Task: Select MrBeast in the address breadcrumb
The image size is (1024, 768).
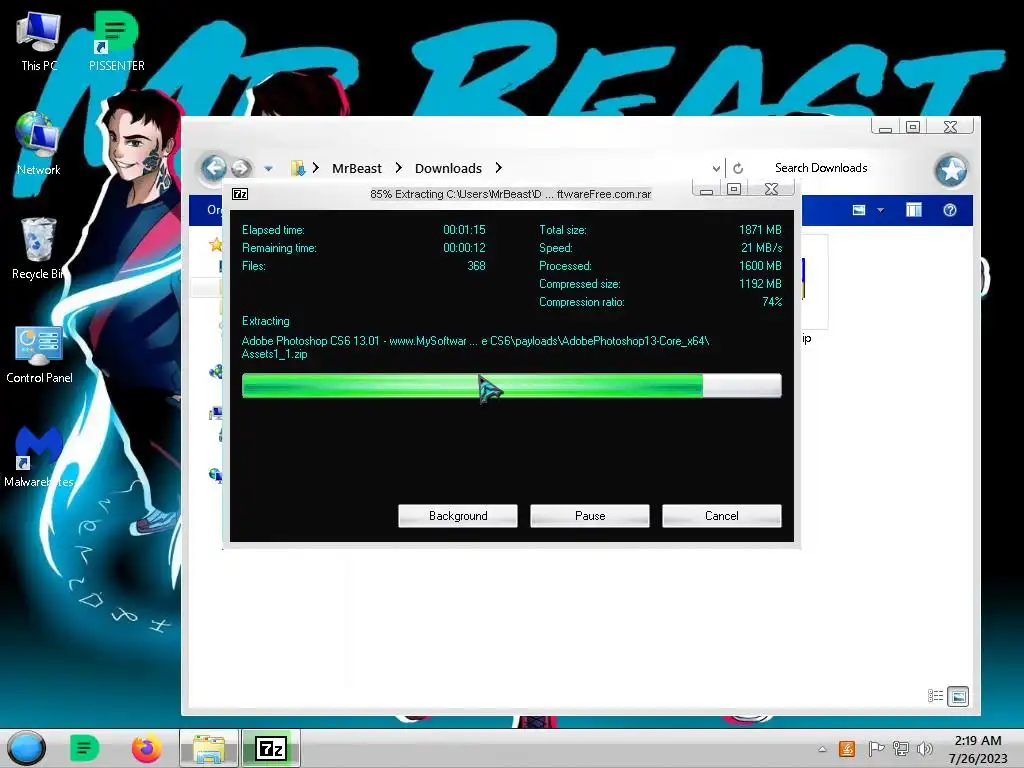Action: point(357,168)
